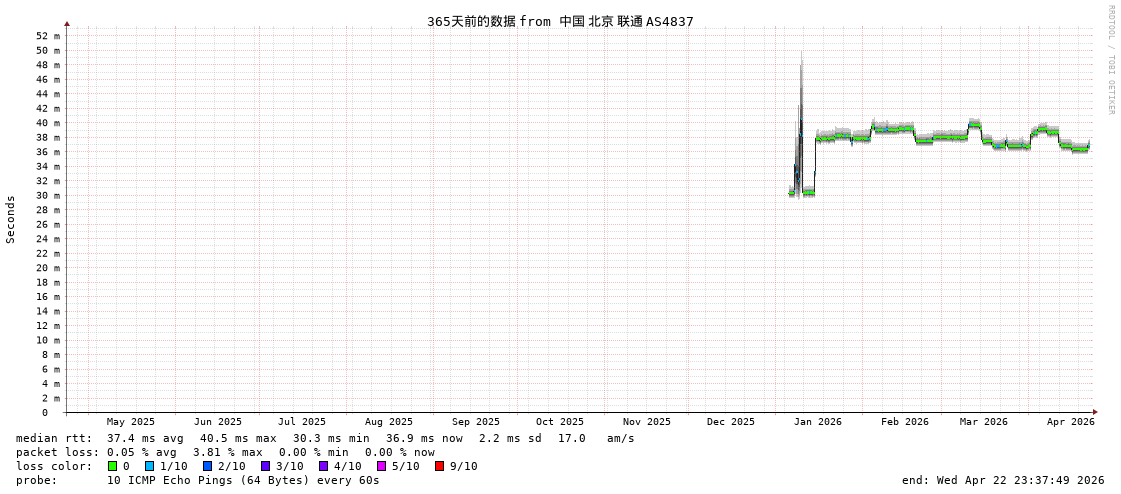Click the light blue 1/10 loss swatch

(x=149, y=466)
